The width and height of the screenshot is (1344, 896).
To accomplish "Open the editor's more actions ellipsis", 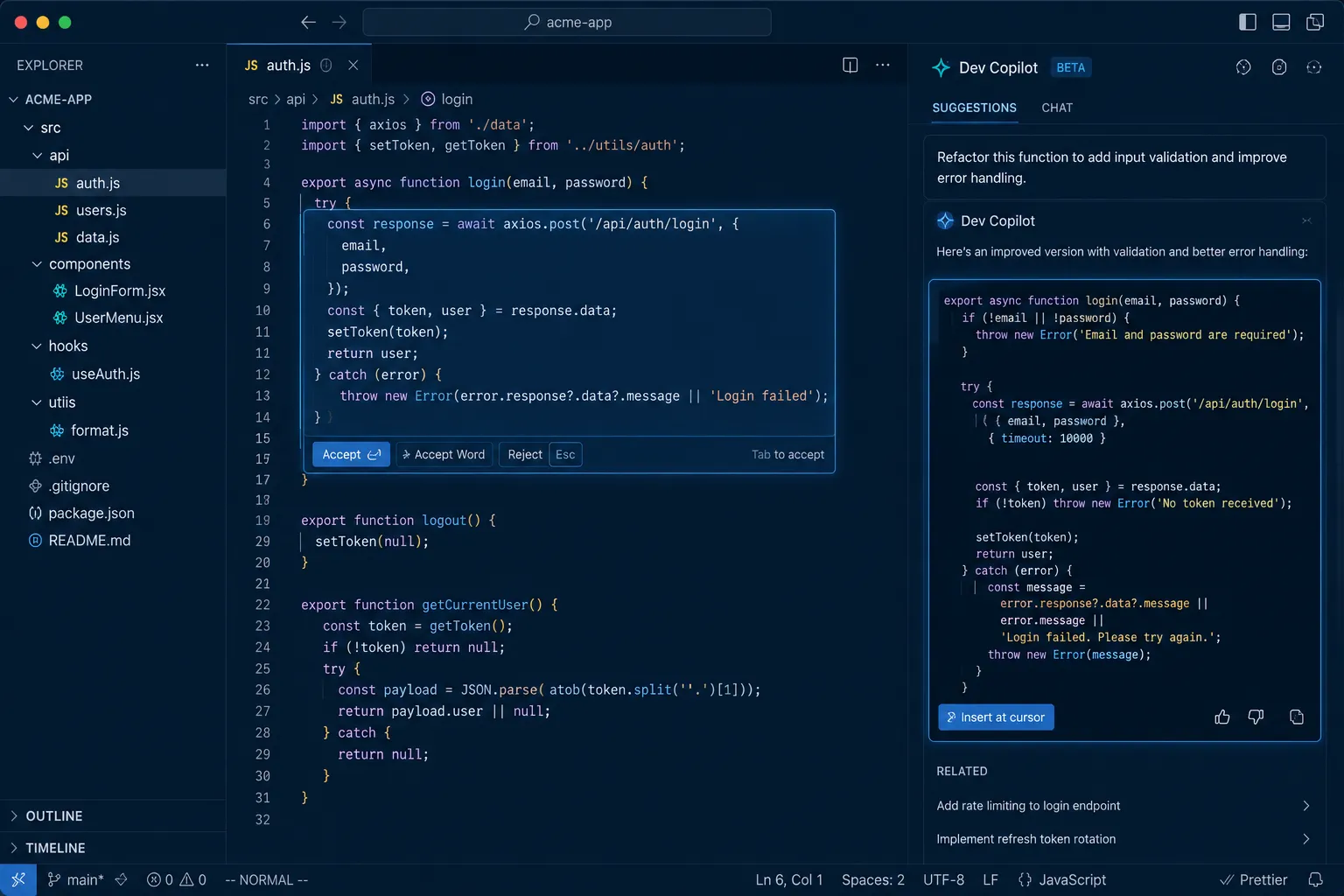I will coord(883,66).
